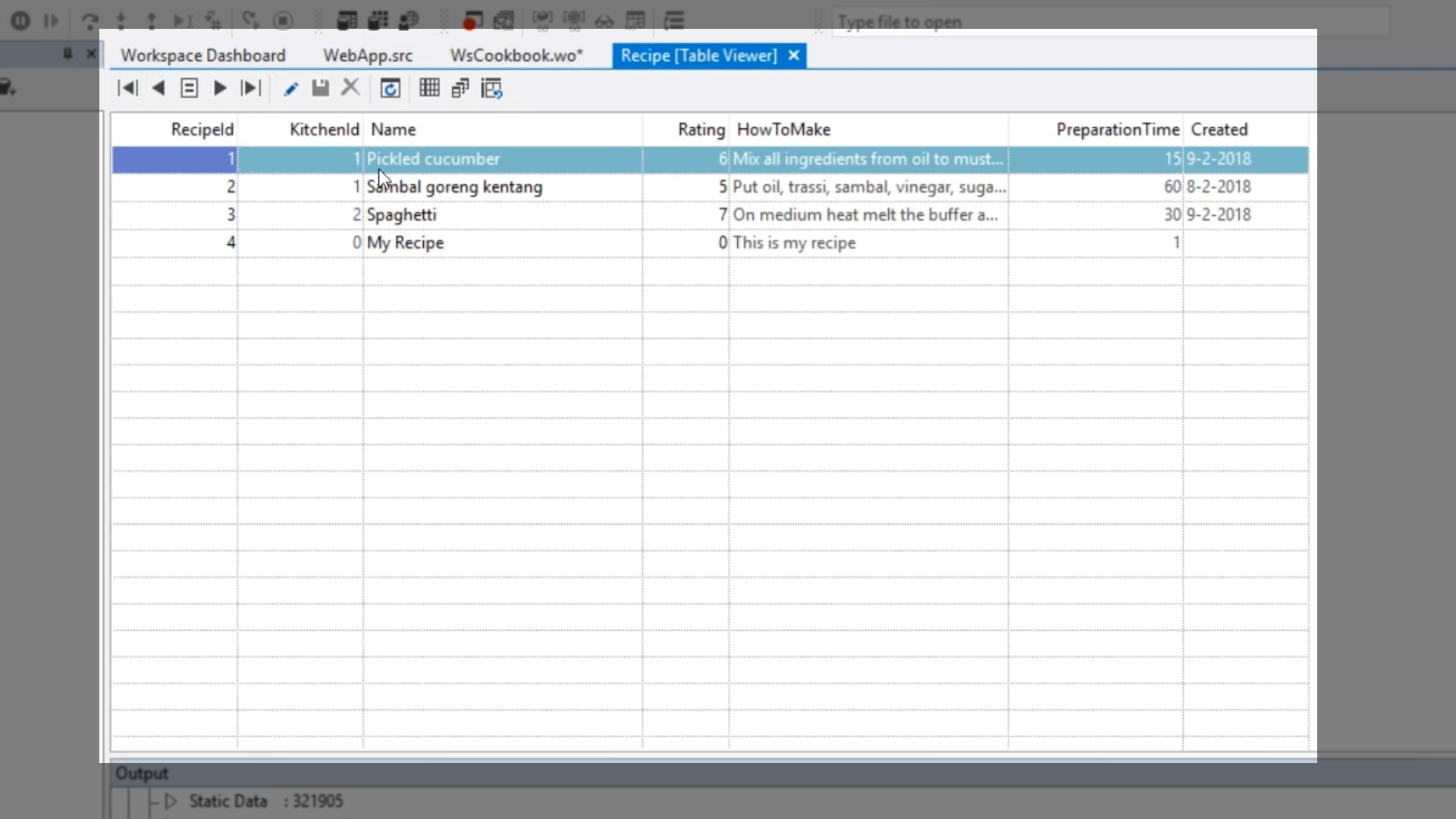Screen dimensions: 1456x819
Task: Click the PreparationTime column header
Action: click(1117, 130)
